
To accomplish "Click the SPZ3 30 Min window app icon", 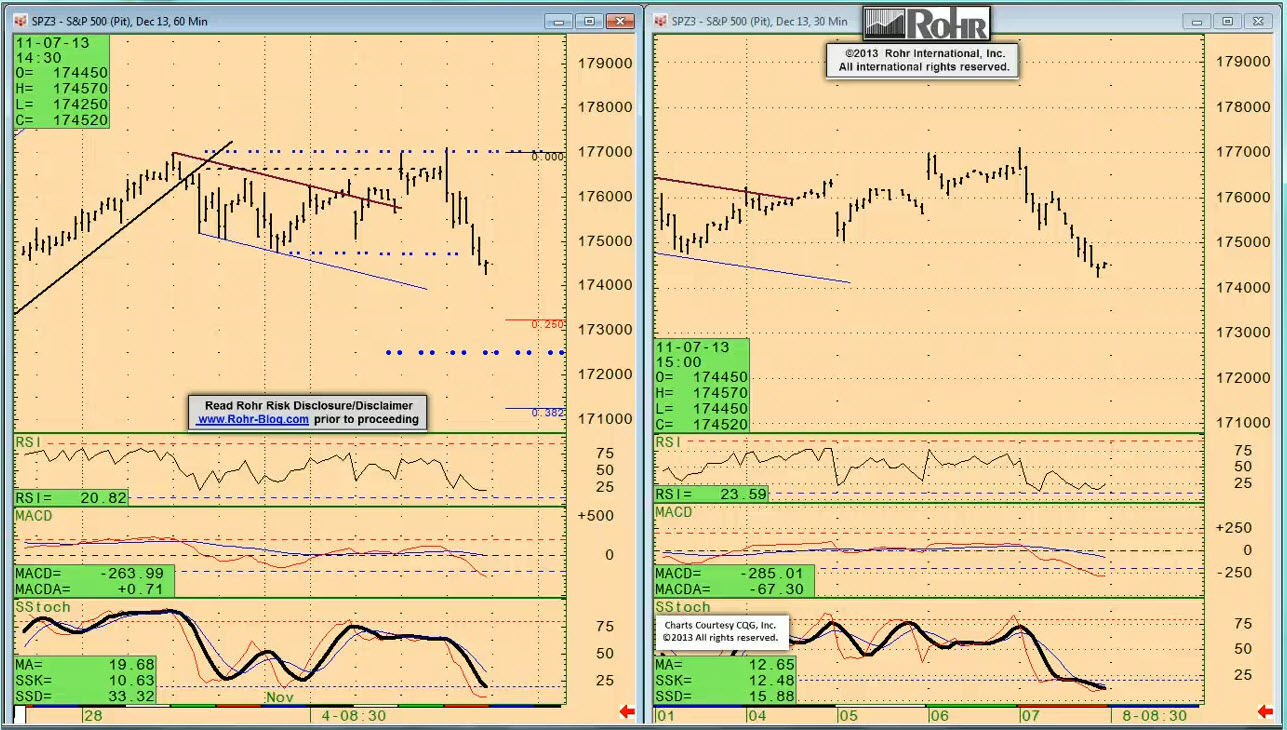I will [x=661, y=21].
